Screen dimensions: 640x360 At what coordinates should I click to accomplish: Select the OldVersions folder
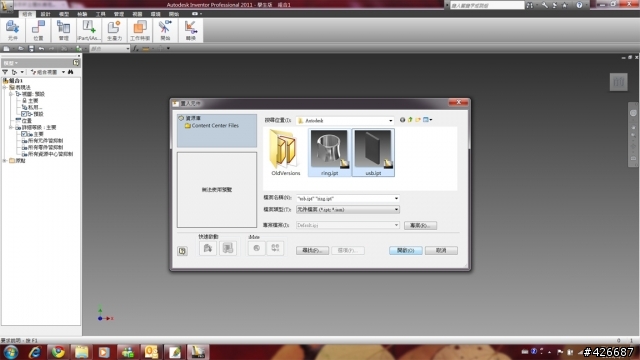(x=285, y=153)
